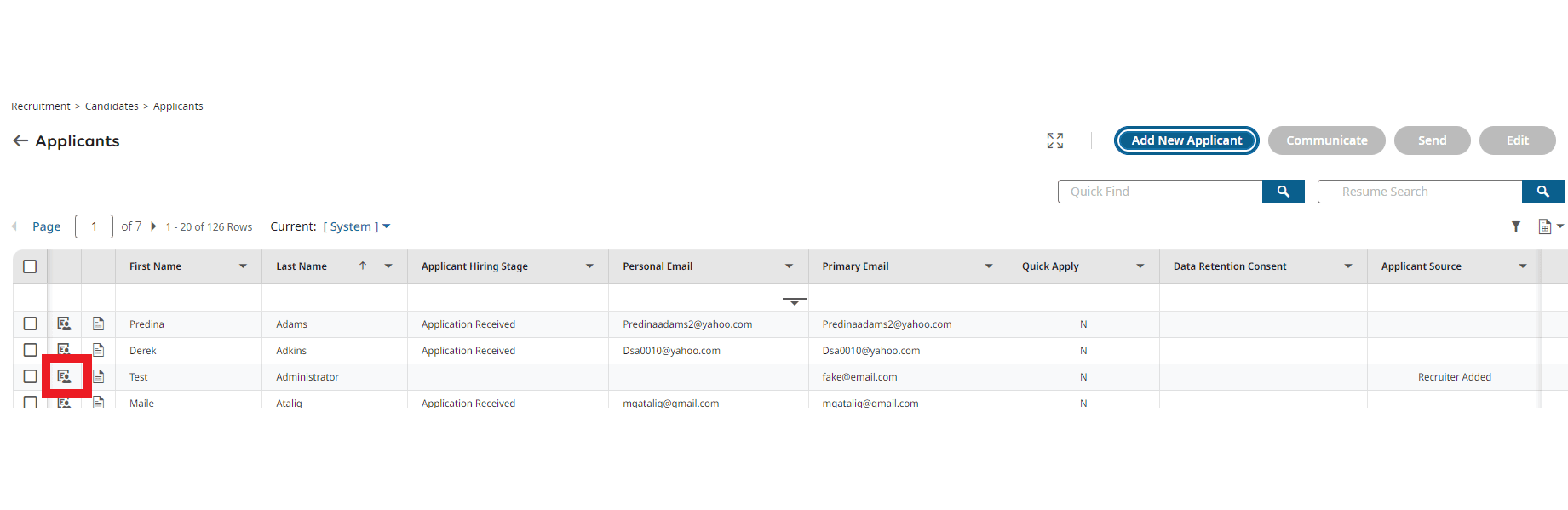The image size is (1568, 510).
Task: Go to the next page arrow
Action: [x=153, y=226]
